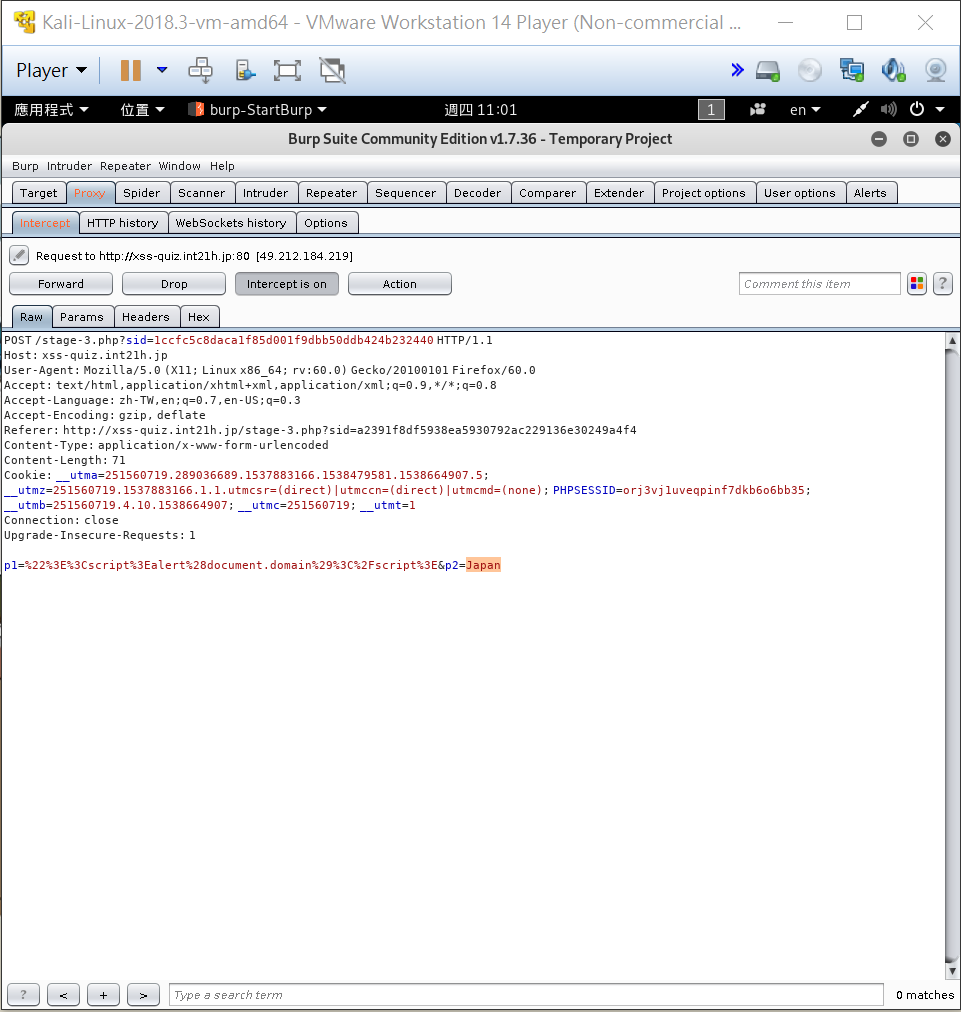The image size is (961, 1012).
Task: Click workspace switcher number 1
Action: 711,110
